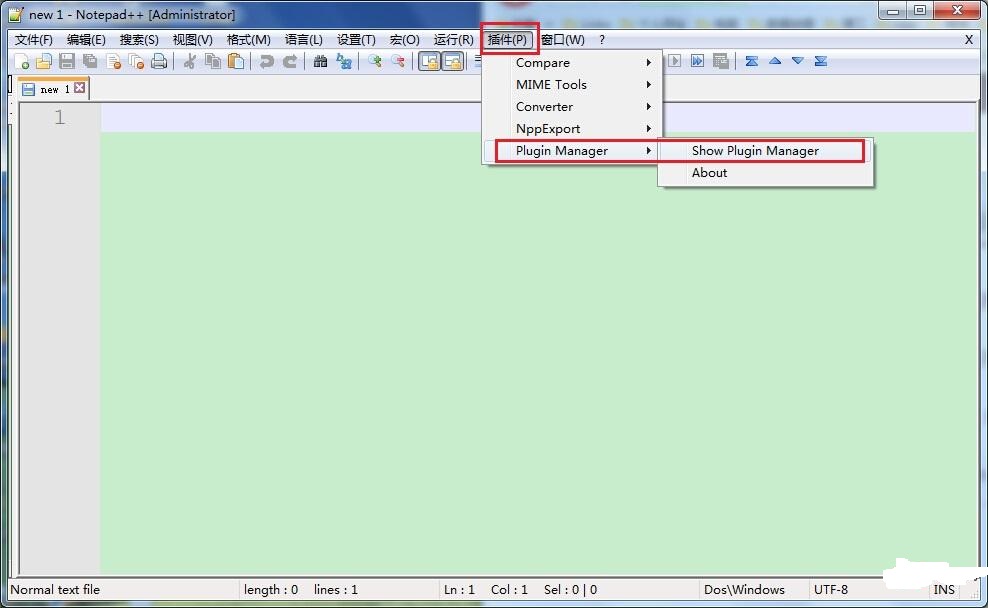Click the Zoom Out magnifier icon

click(x=398, y=61)
